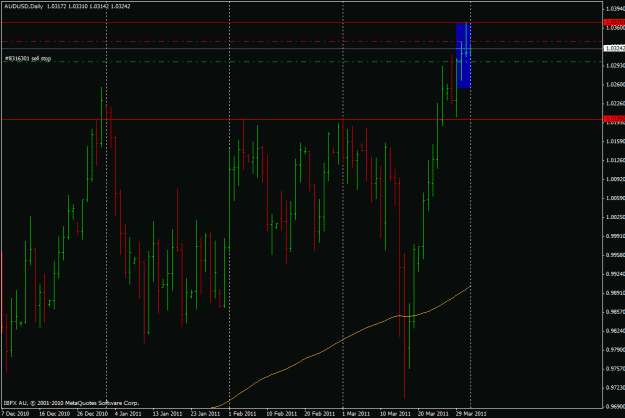Screen dimensions: 625x418
Task: Click the 10 Mar 2011 date label
Action: coord(395,414)
